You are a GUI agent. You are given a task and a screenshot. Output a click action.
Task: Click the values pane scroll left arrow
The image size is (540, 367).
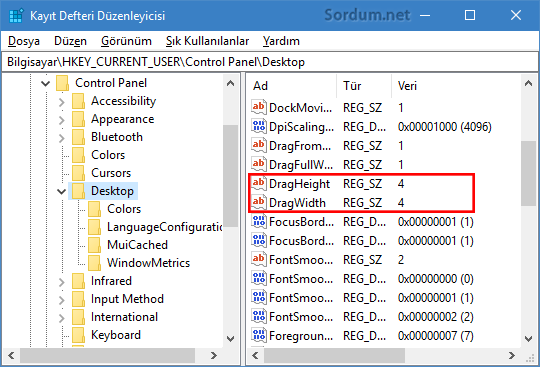pos(255,355)
